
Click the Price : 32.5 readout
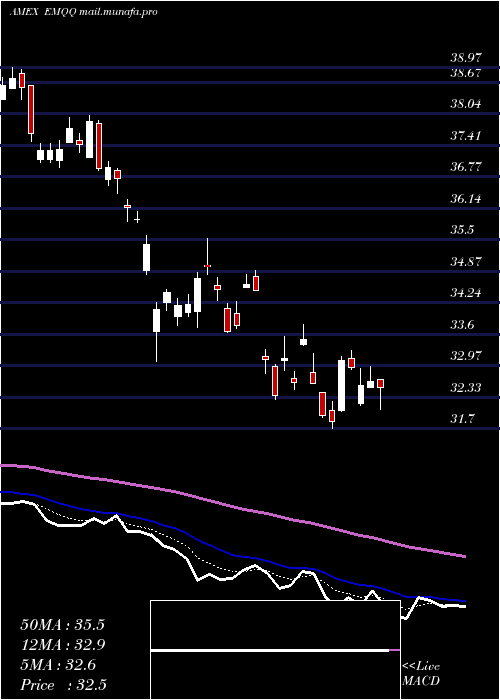click(62, 685)
